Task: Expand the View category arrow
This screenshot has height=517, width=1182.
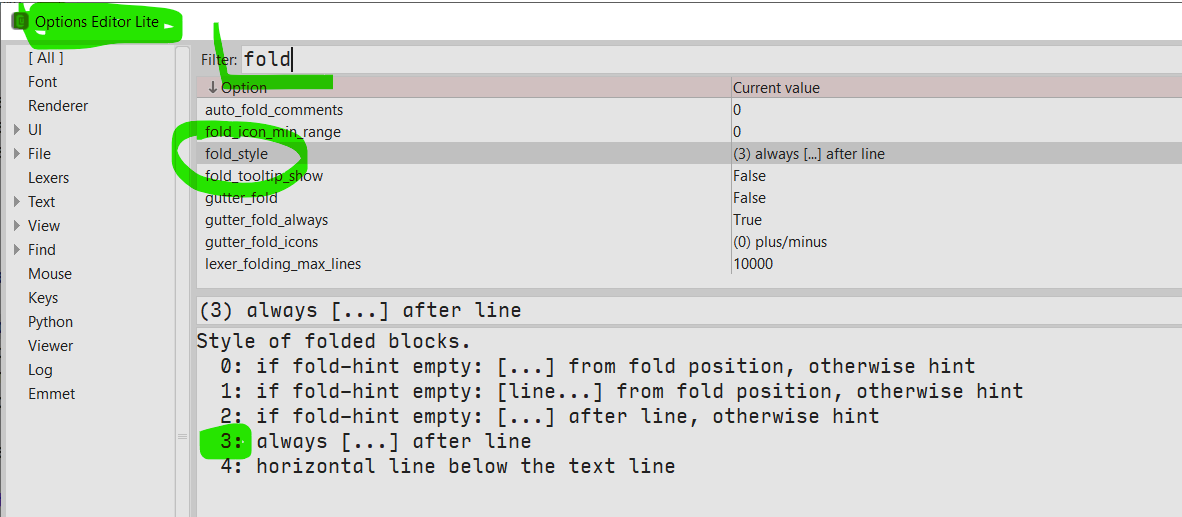Action: click(x=18, y=226)
